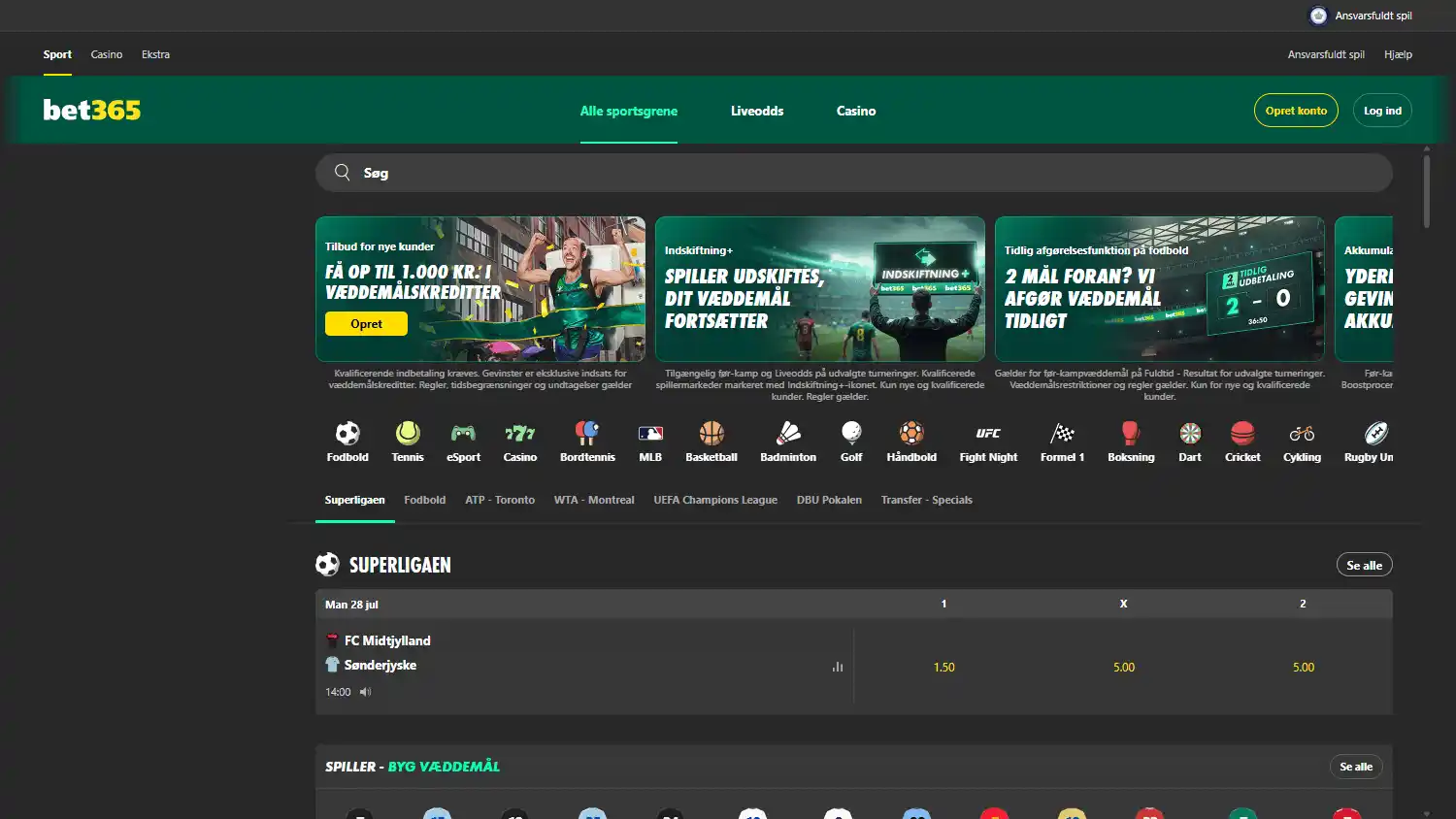Select the Superligaen filter tab

pos(354,500)
